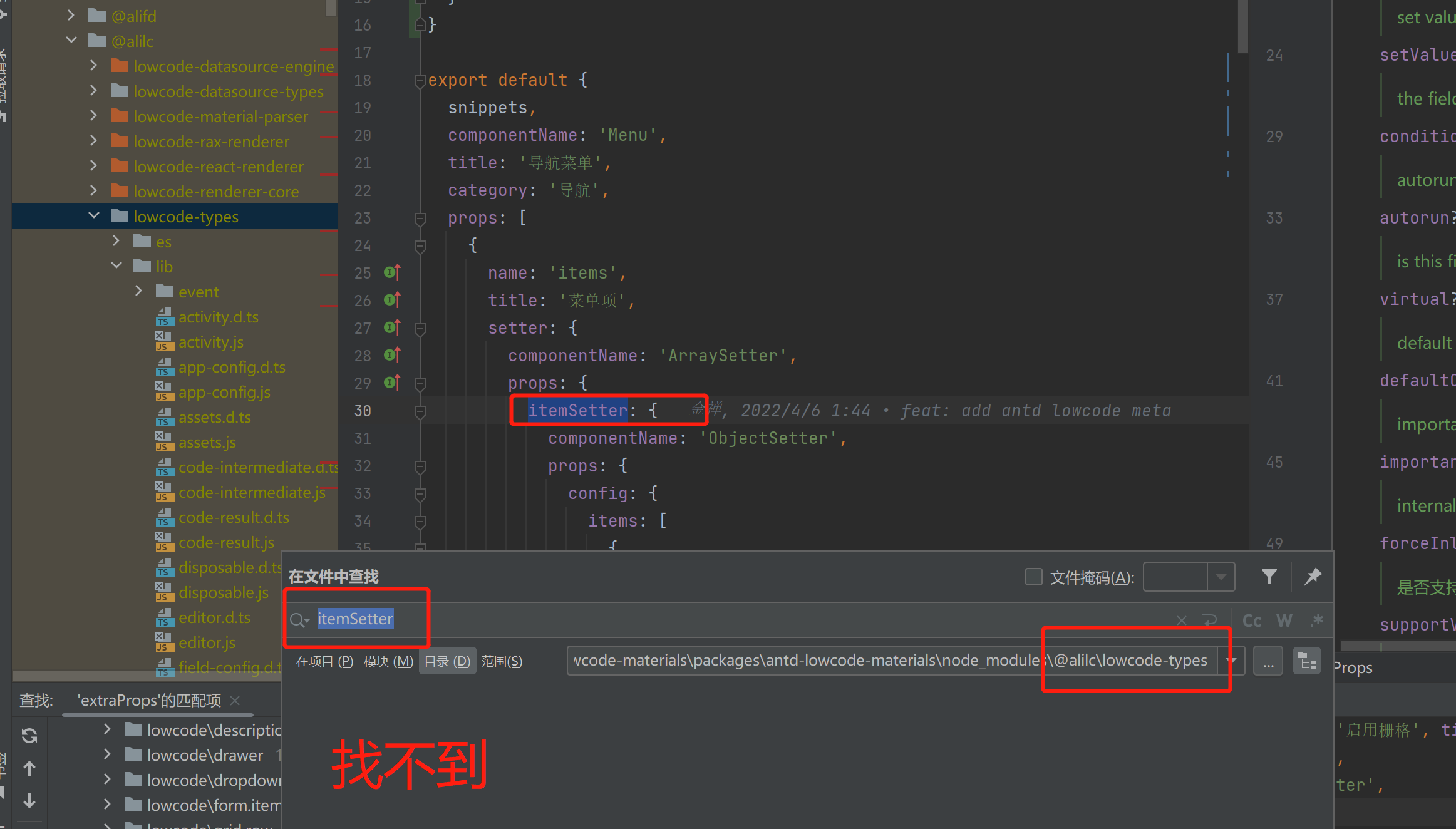The image size is (1456, 829).
Task: Switch to the 目录(D) search scope tab
Action: (447, 661)
